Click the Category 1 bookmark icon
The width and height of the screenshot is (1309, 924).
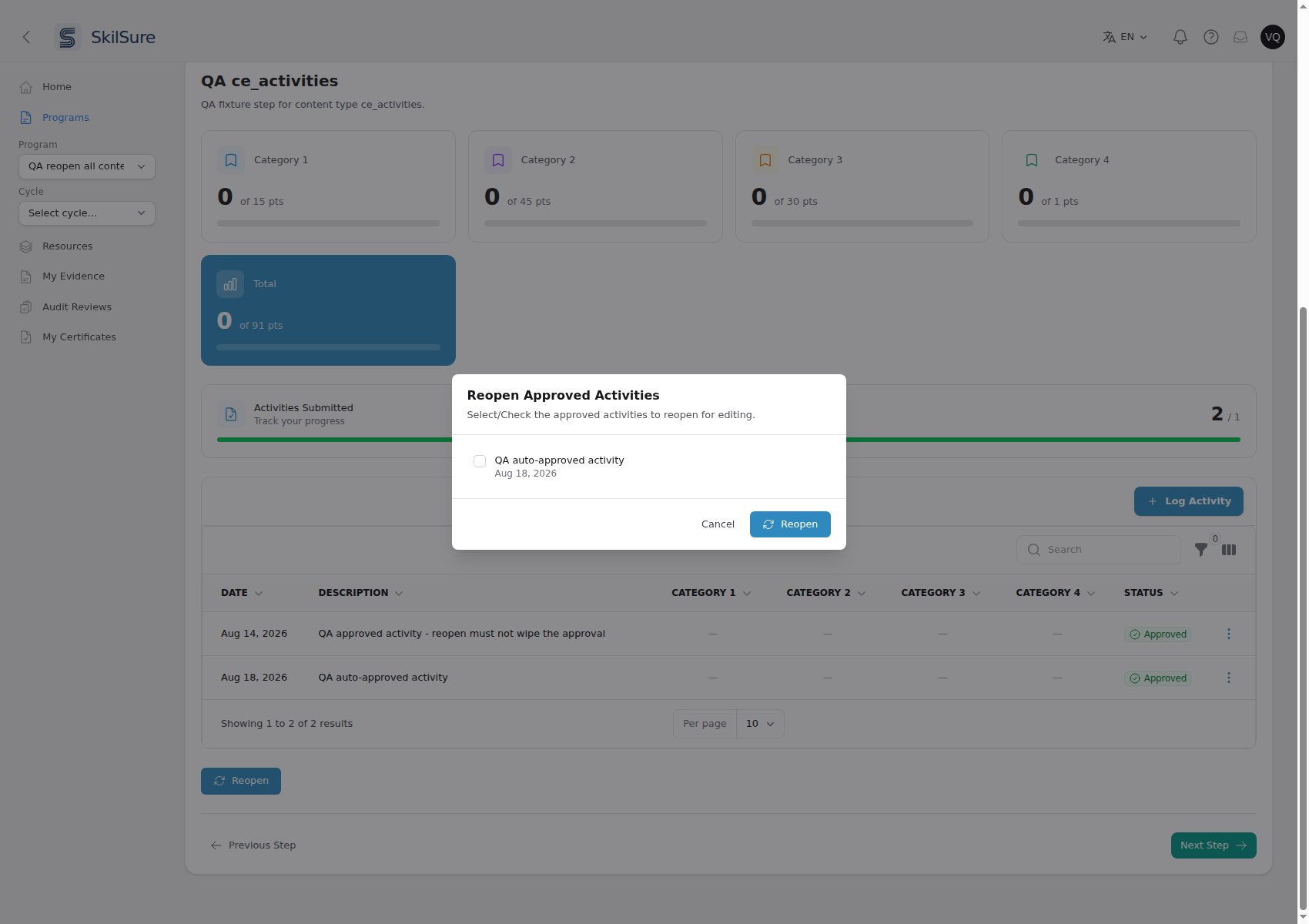coord(231,160)
